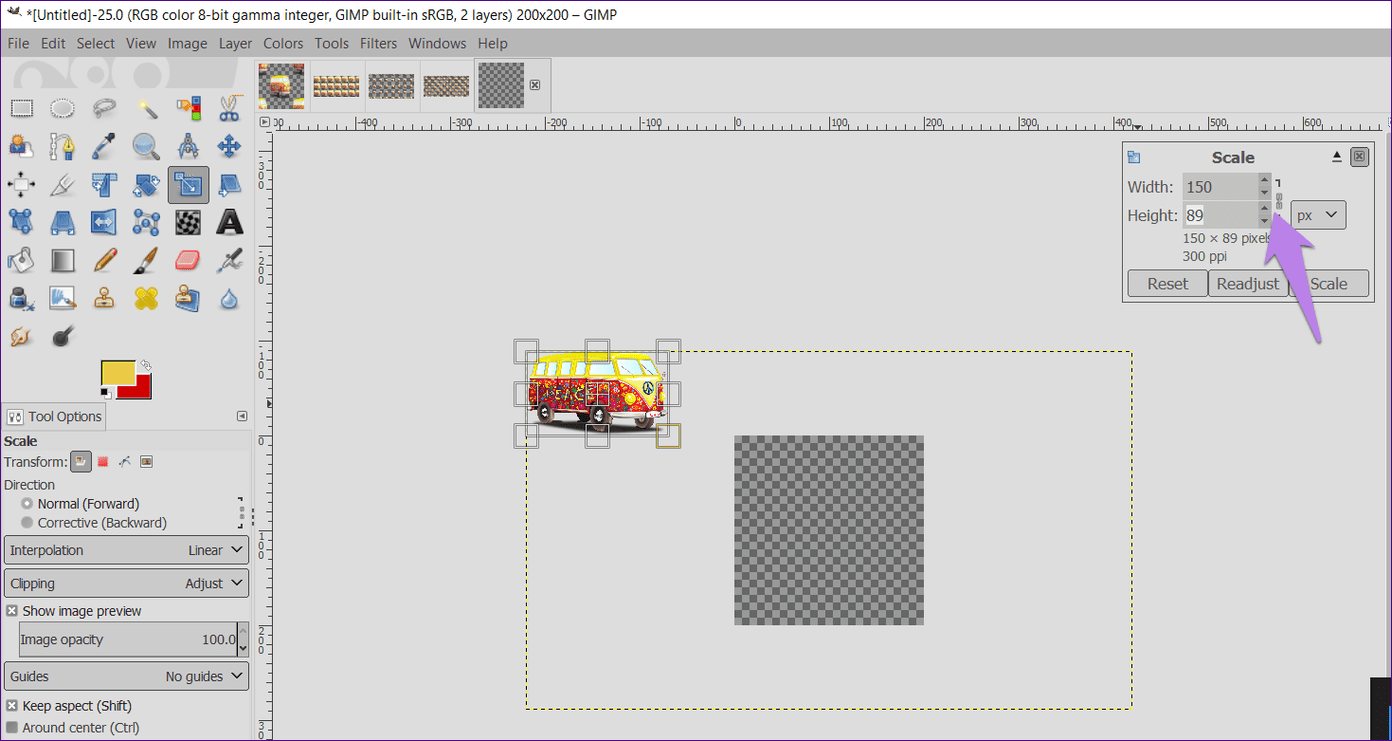Increase Height with the up arrow
Image resolution: width=1392 pixels, height=741 pixels.
(1265, 209)
